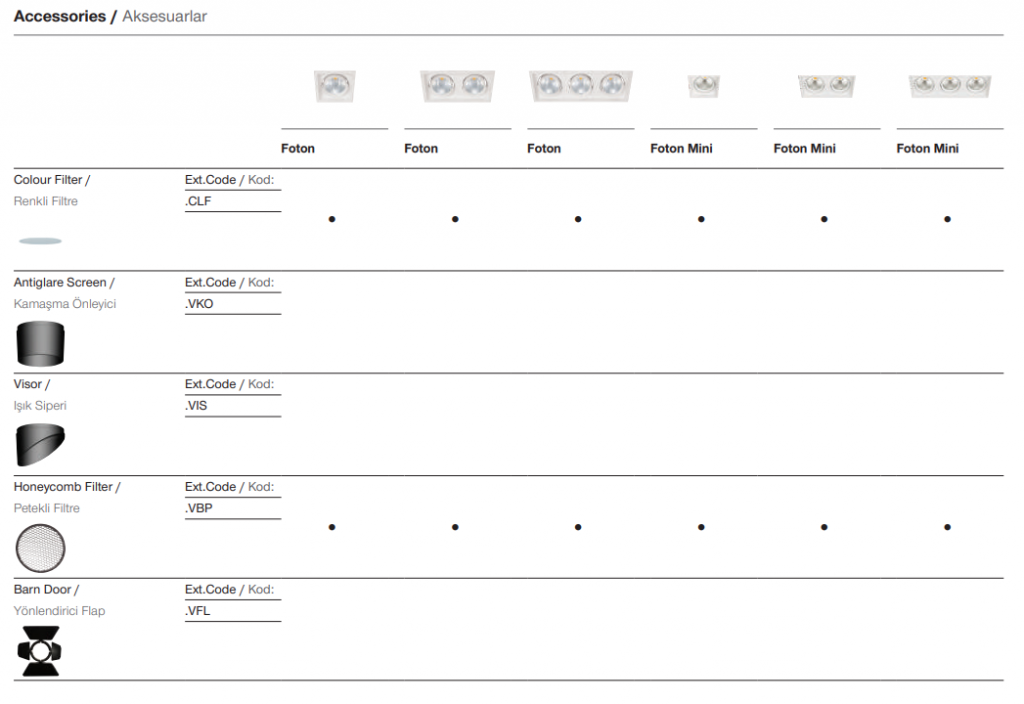
Task: Click the Barn Door / Yönlendirici Flap label
Action: 59,600
